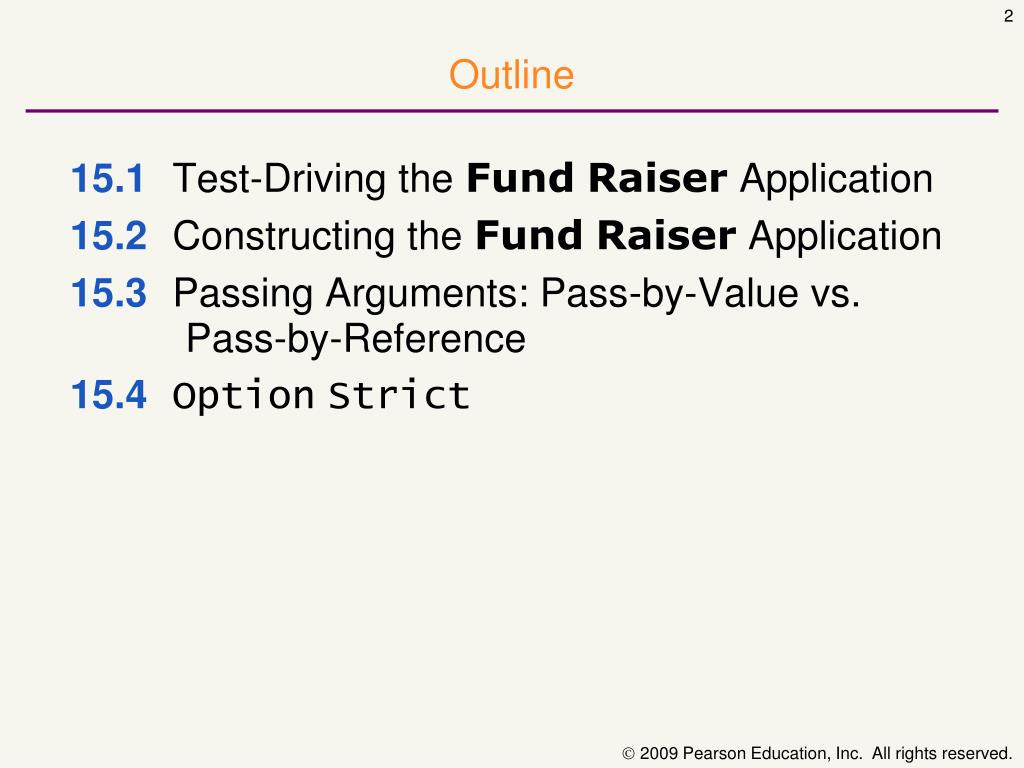The width and height of the screenshot is (1024, 768).
Task: Click All rights reserved text
Action: click(942, 753)
